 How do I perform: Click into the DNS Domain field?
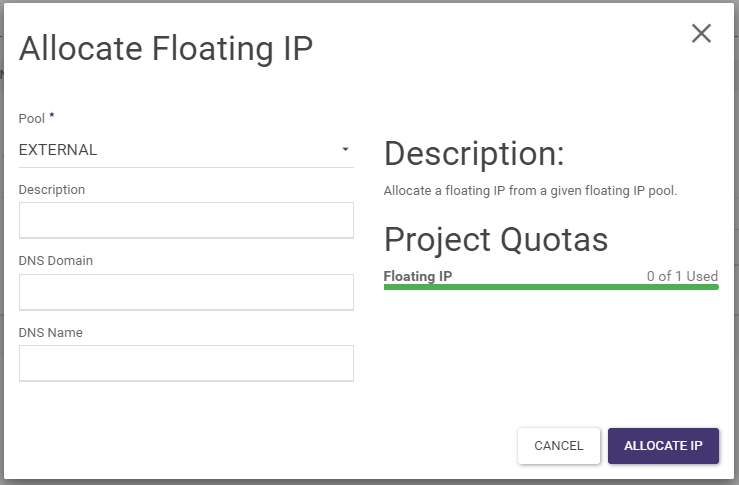pyautogui.click(x=186, y=292)
